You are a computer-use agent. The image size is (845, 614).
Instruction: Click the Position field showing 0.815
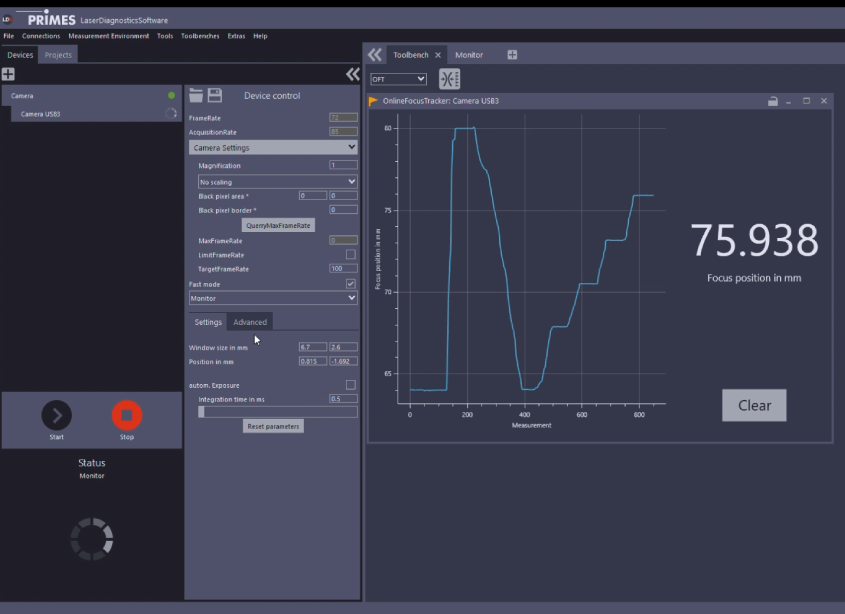[313, 361]
